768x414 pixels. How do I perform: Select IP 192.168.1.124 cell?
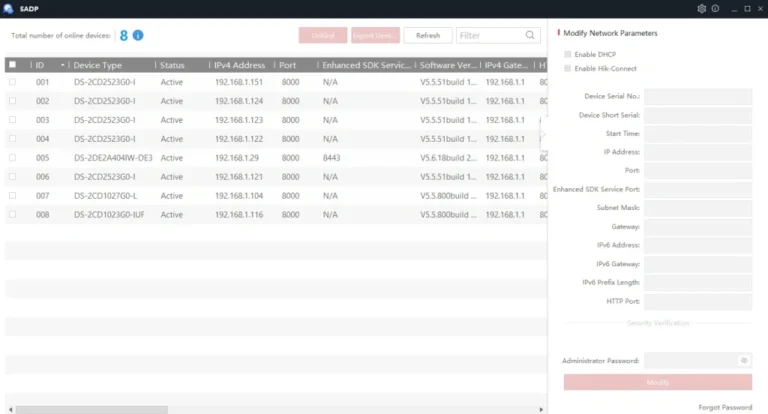click(x=239, y=101)
